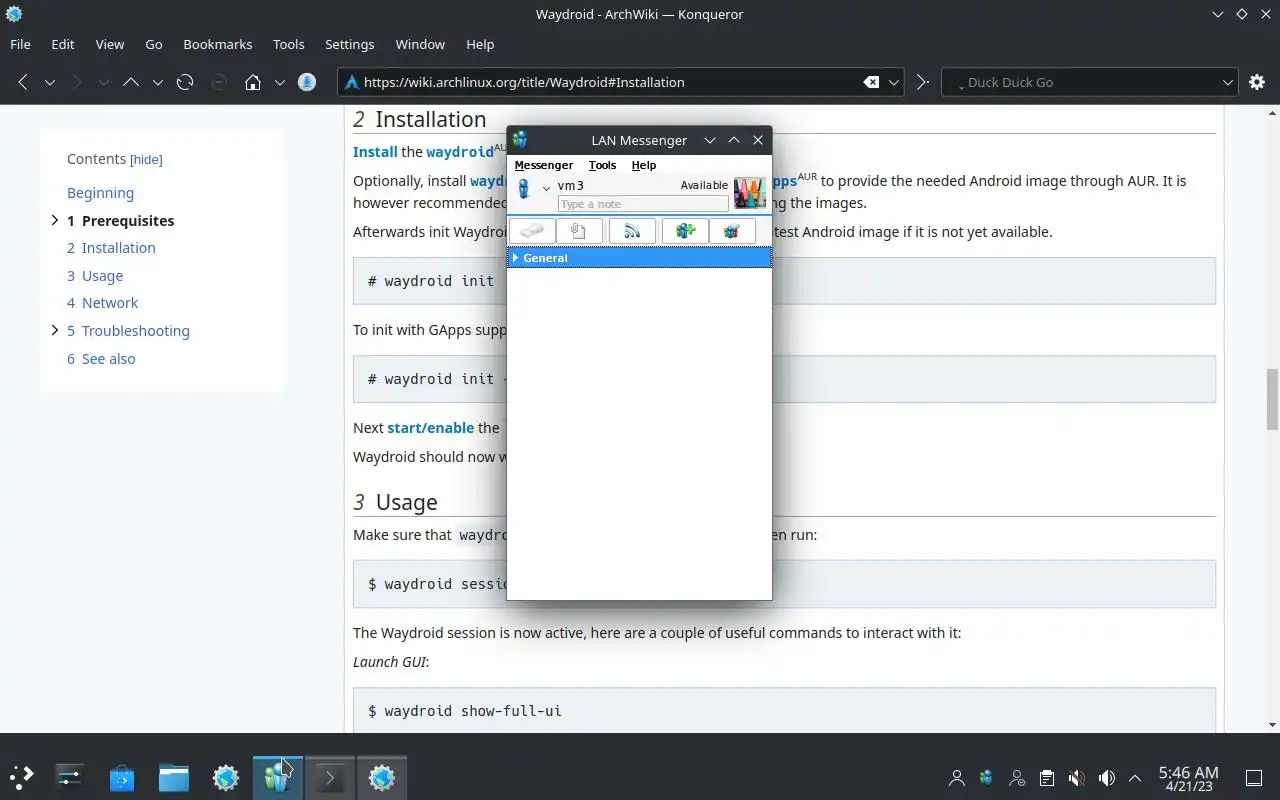Open the KDE application launcher
This screenshot has width=1280, height=800.
coord(21,776)
